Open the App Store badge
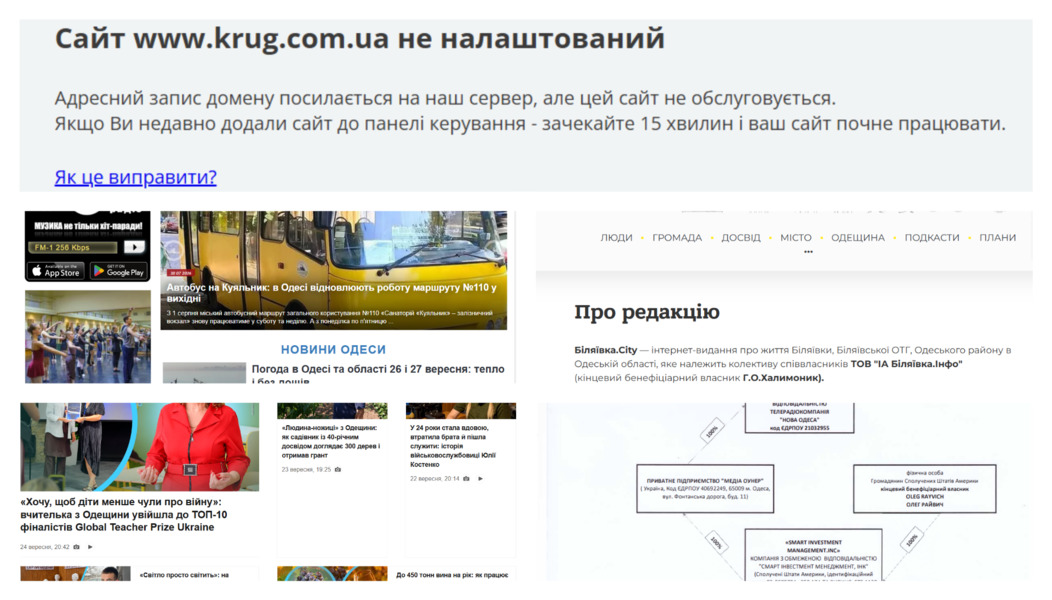 click(x=56, y=270)
